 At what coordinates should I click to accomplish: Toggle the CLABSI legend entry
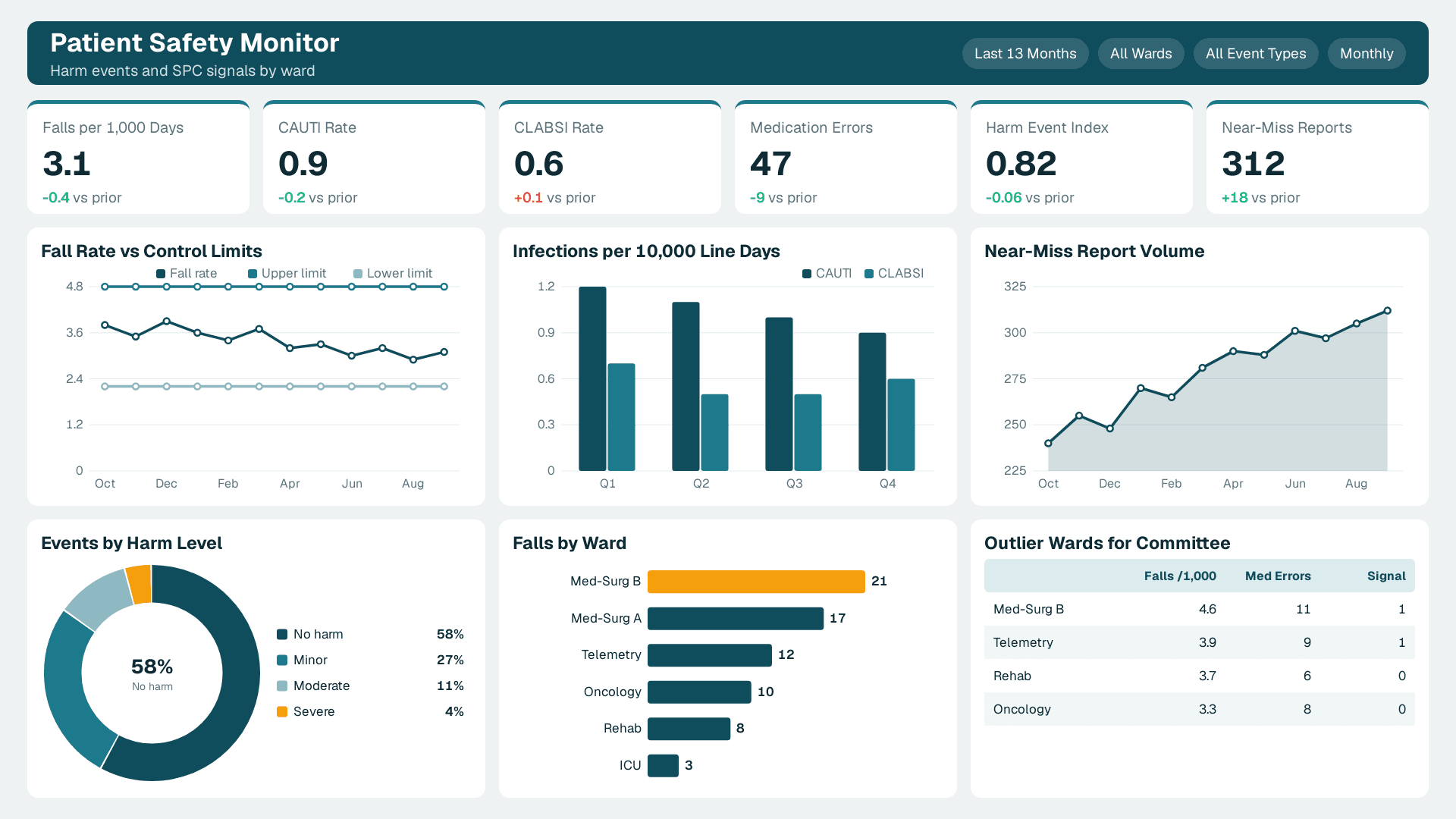coord(894,273)
